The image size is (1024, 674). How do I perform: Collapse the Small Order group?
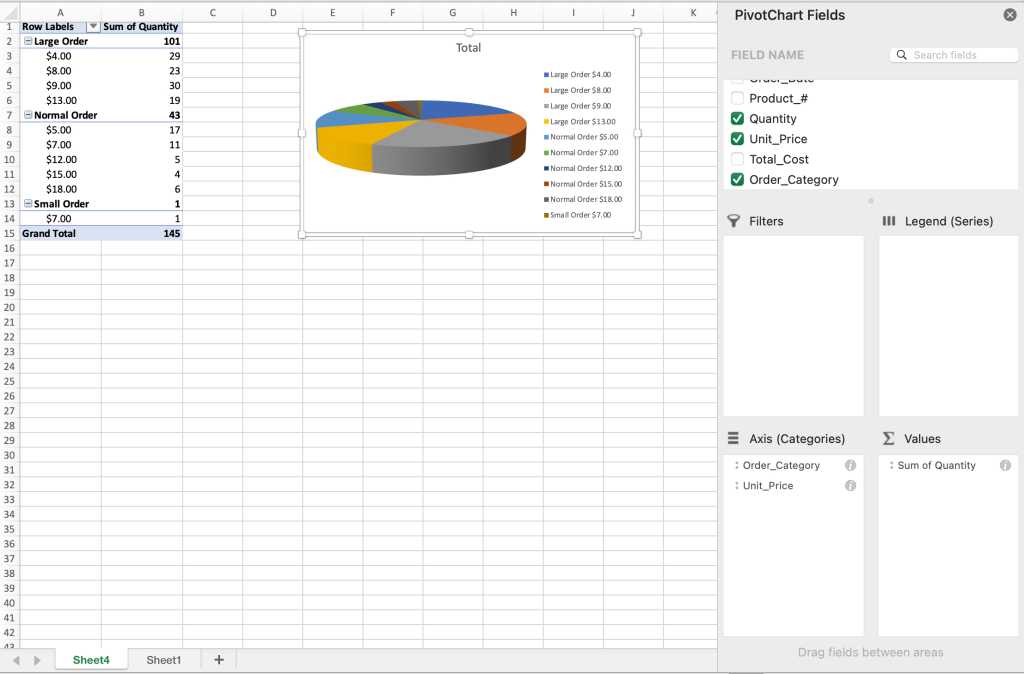(x=28, y=204)
